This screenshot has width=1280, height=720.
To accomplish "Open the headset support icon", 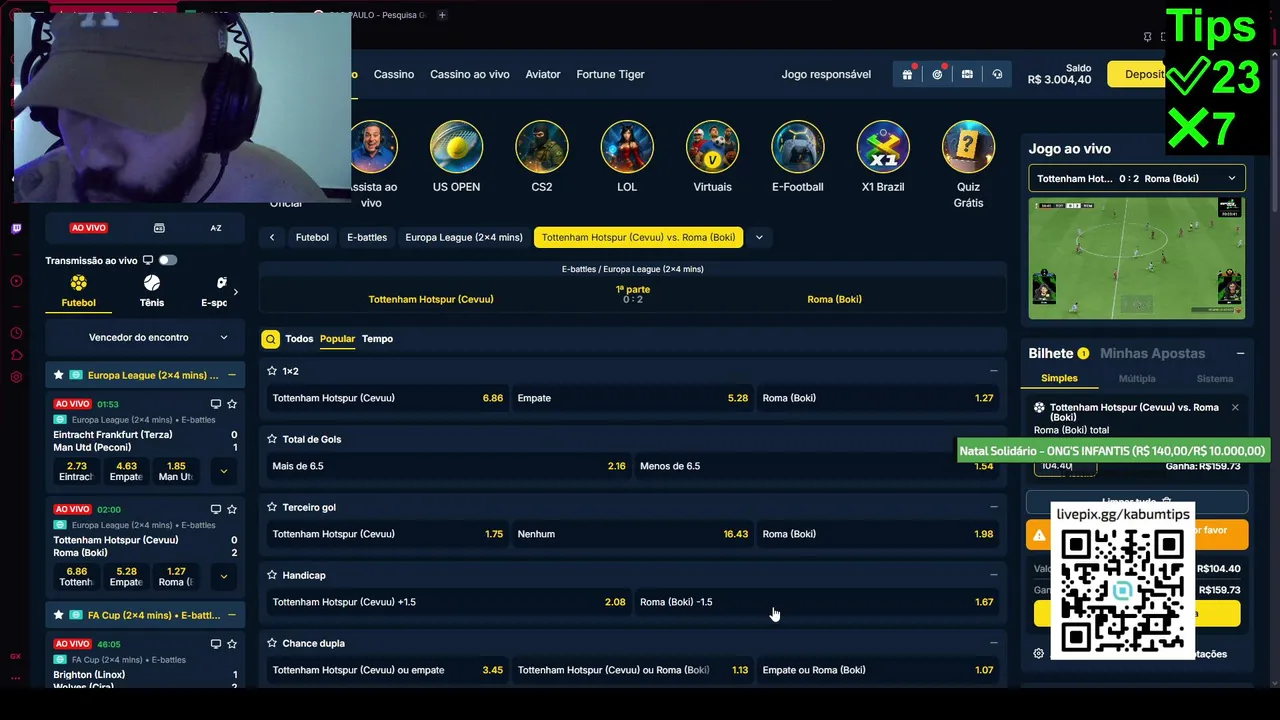I will point(997,74).
